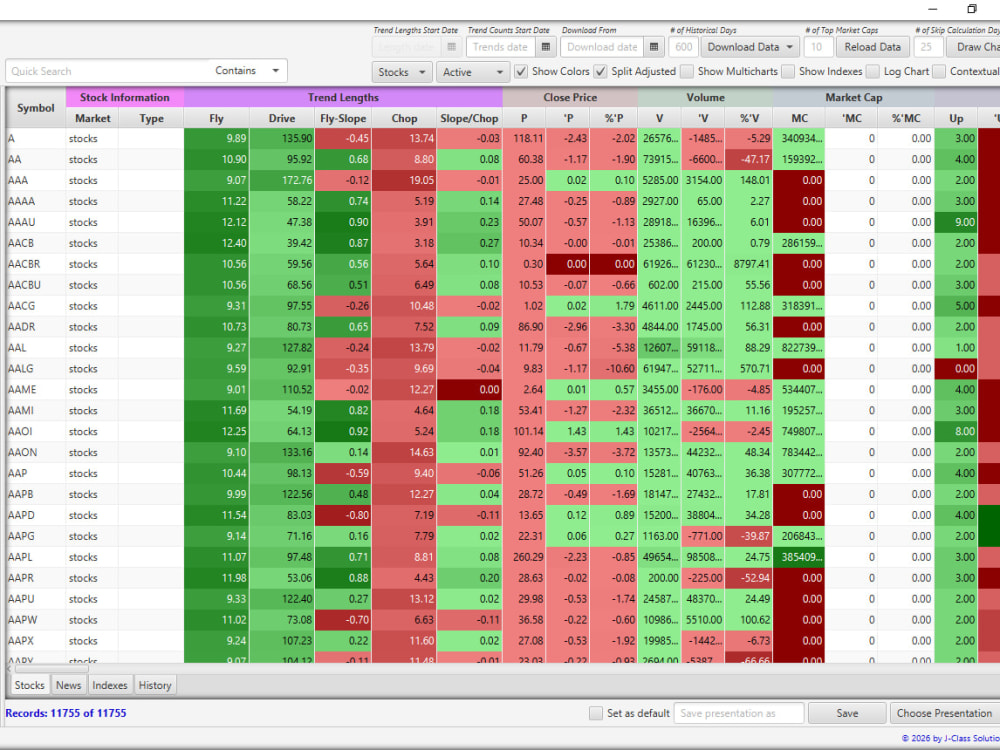
Task: Click the Market Cap group header
Action: click(x=853, y=98)
